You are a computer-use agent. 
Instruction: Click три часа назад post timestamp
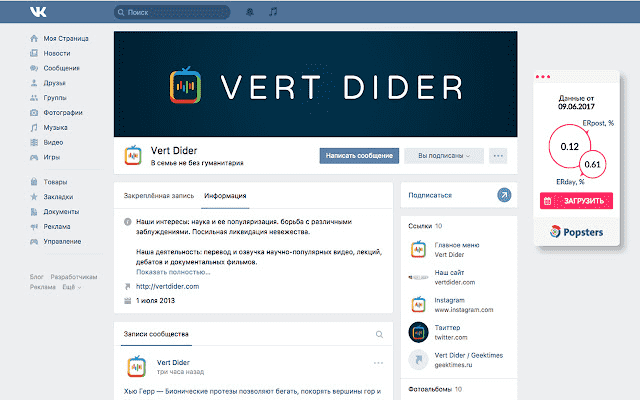[x=180, y=372]
